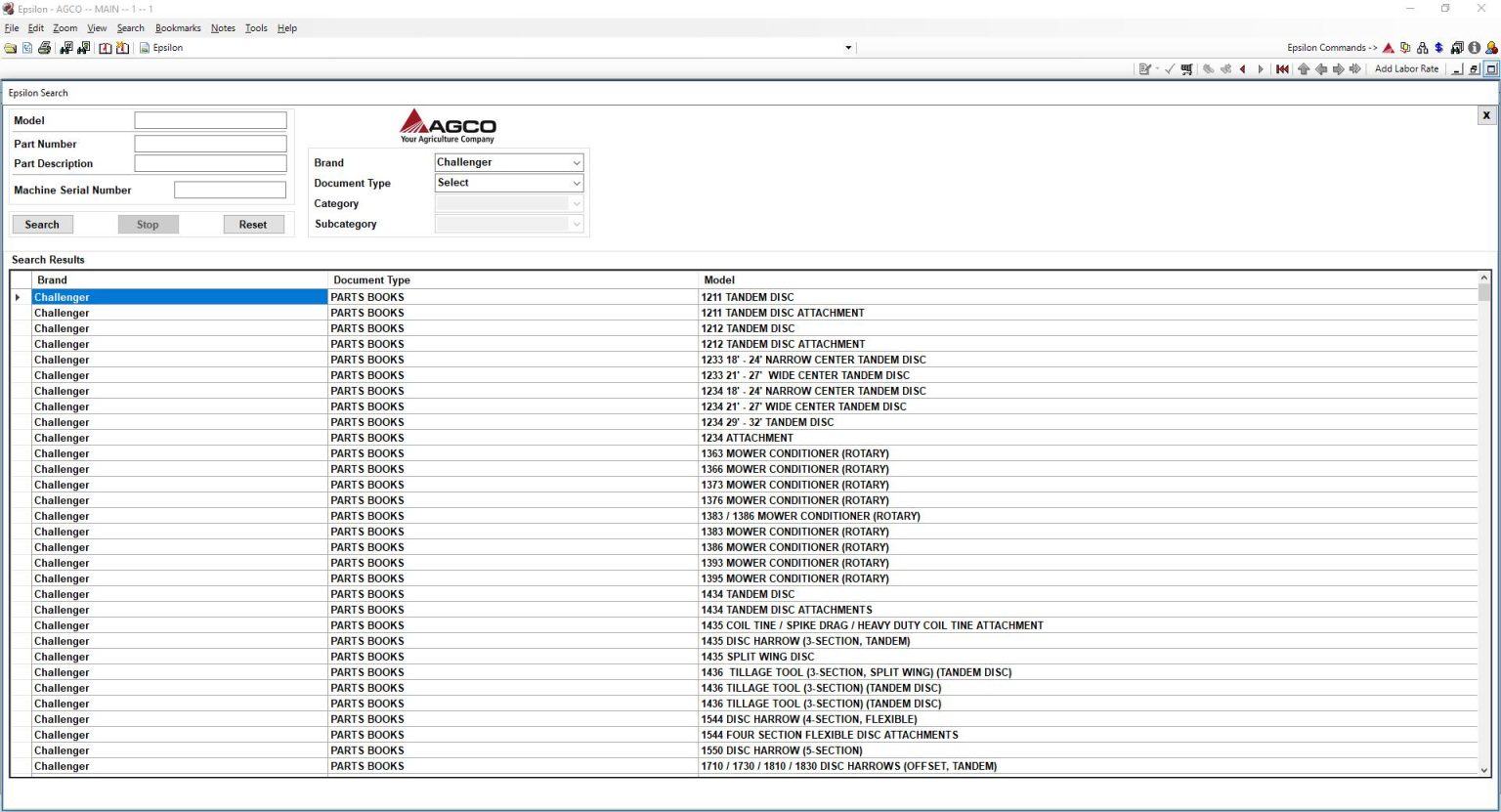Open the binoculars search icon
1501x812 pixels.
(x=65, y=47)
